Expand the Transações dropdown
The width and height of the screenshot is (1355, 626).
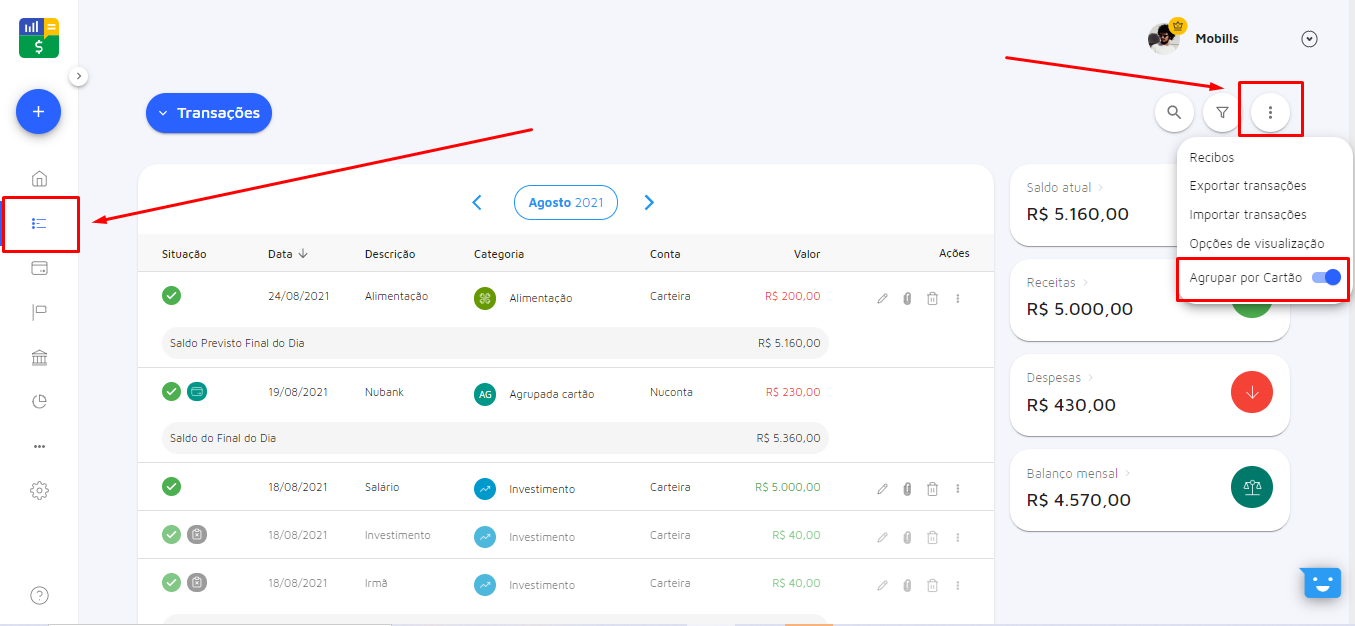[x=209, y=113]
